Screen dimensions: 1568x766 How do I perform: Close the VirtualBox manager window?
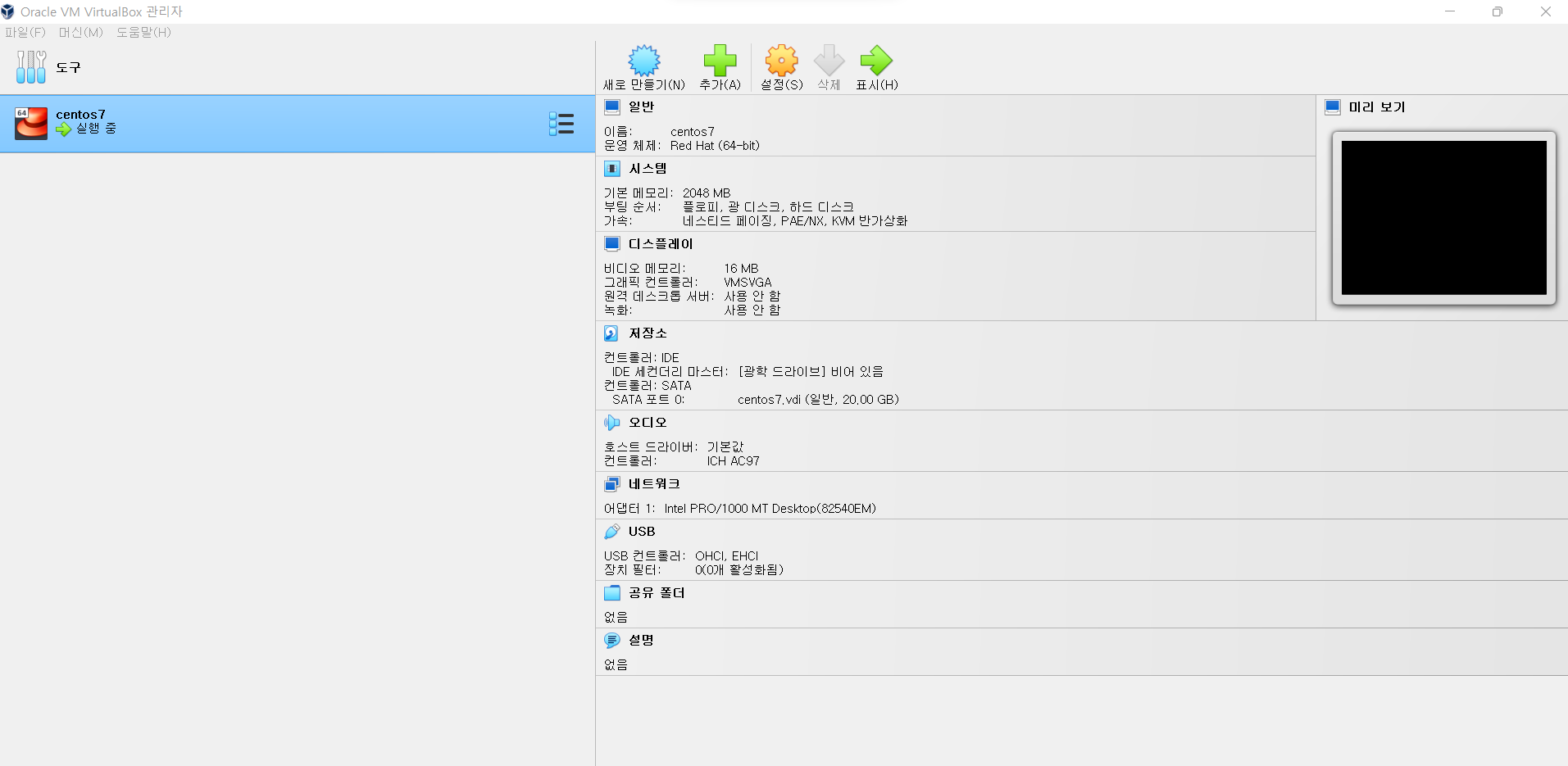click(x=1545, y=11)
